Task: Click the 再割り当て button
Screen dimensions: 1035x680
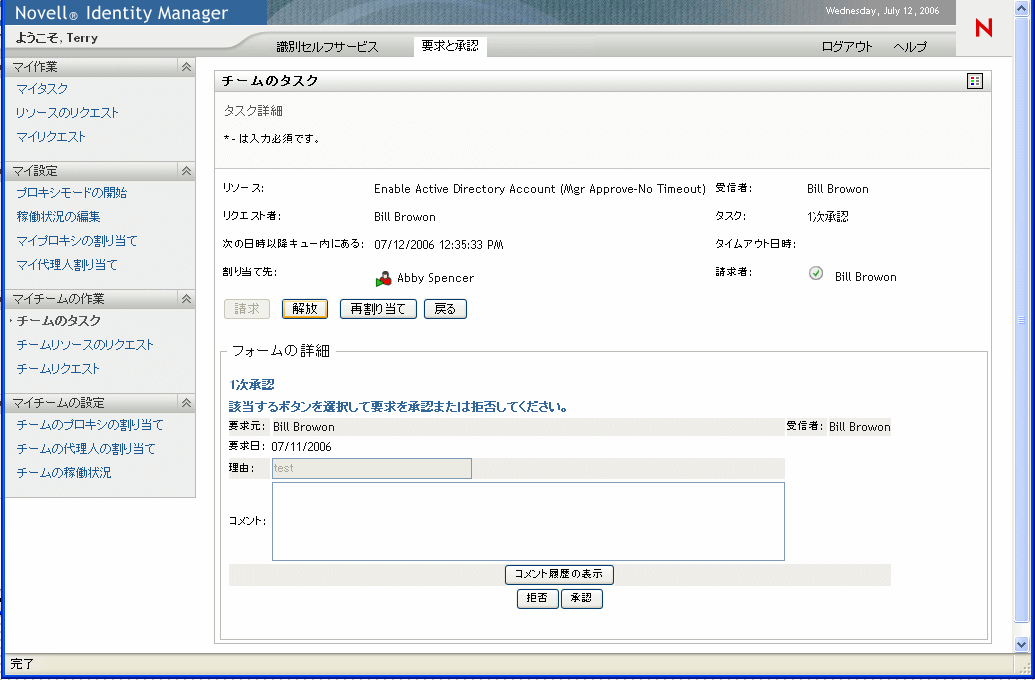Action: click(x=378, y=309)
